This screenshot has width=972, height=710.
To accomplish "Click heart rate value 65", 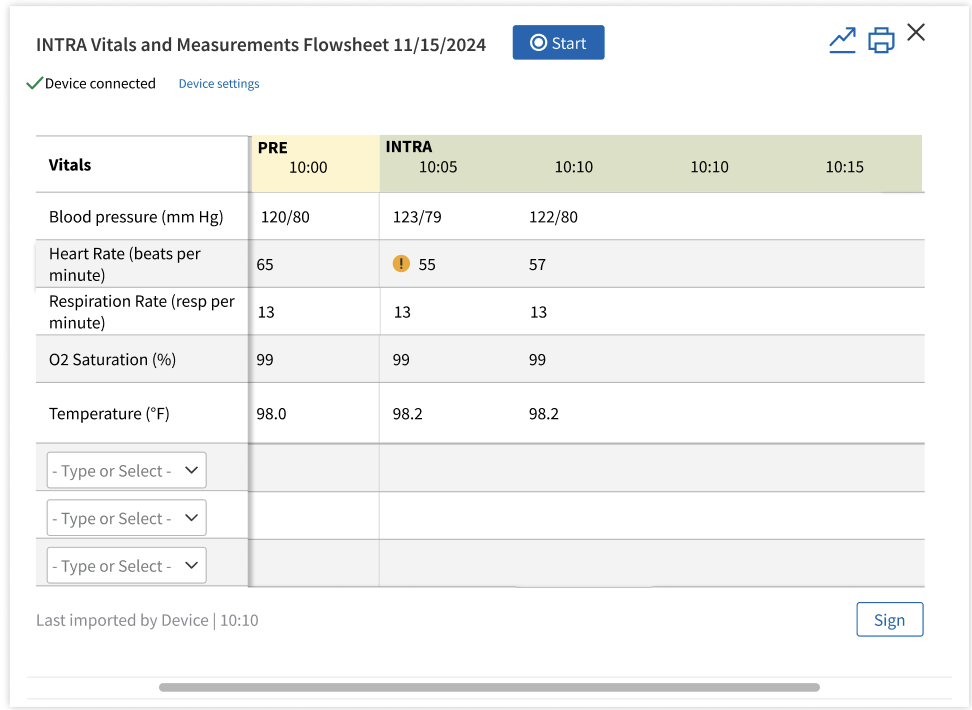I will (265, 265).
